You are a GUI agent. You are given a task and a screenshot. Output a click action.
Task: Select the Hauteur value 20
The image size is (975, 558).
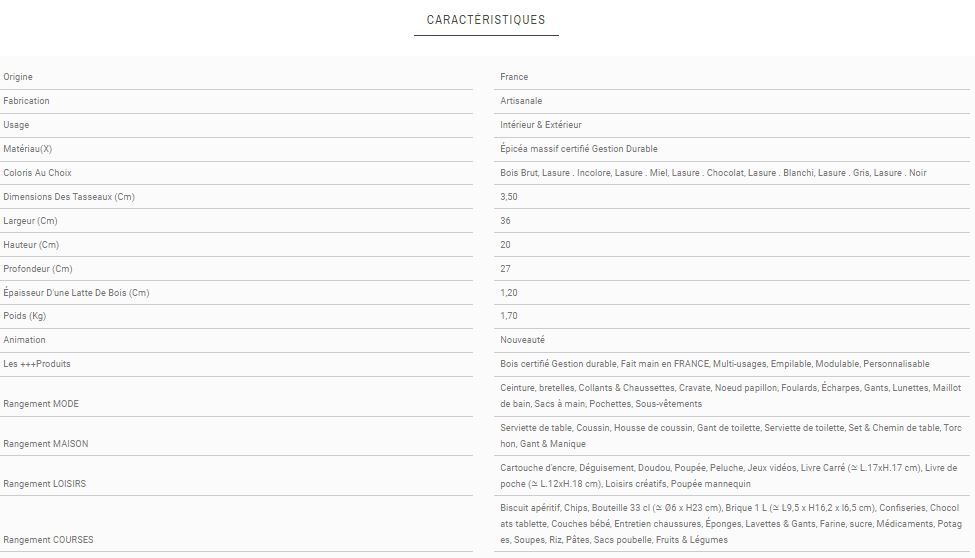(505, 245)
